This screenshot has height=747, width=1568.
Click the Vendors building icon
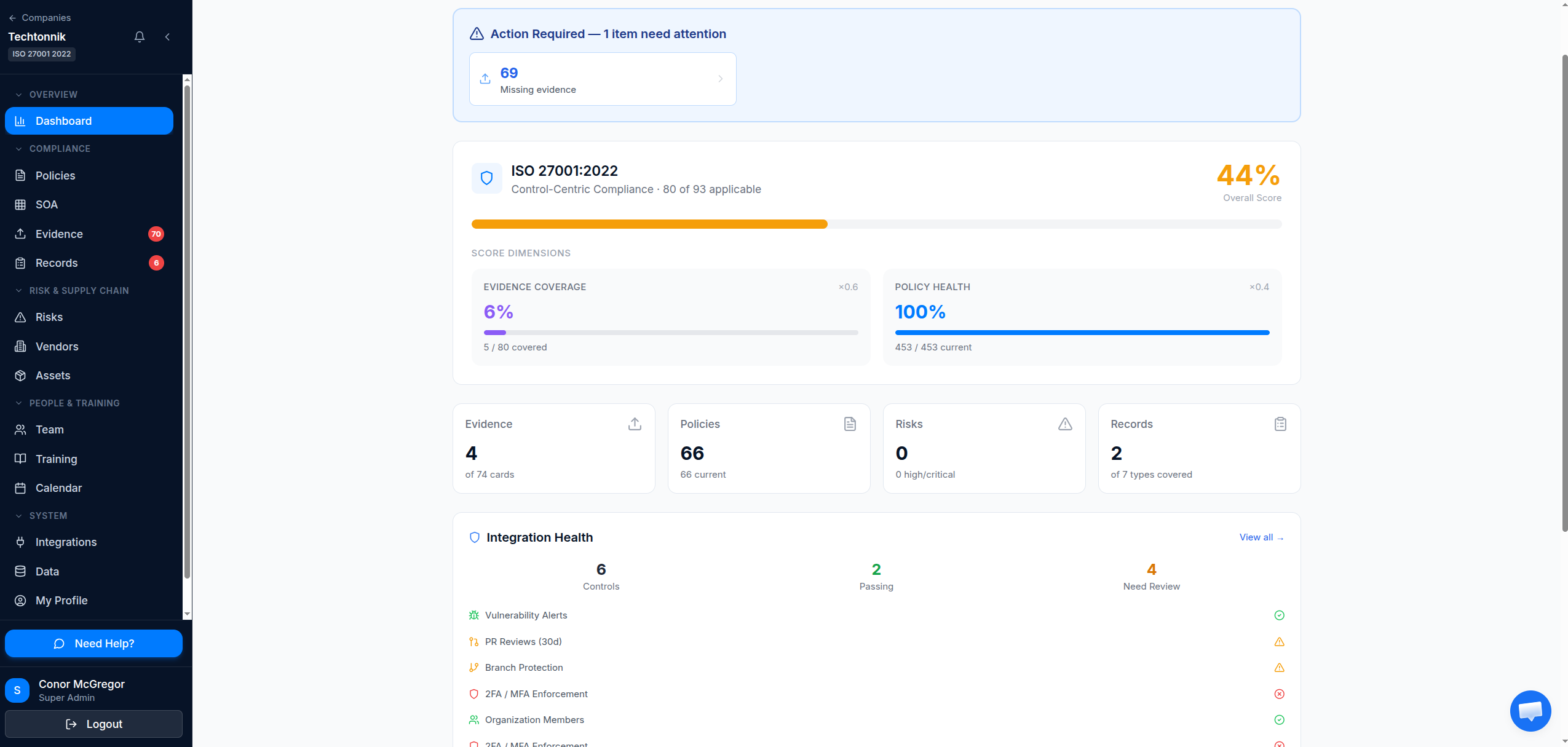20,347
